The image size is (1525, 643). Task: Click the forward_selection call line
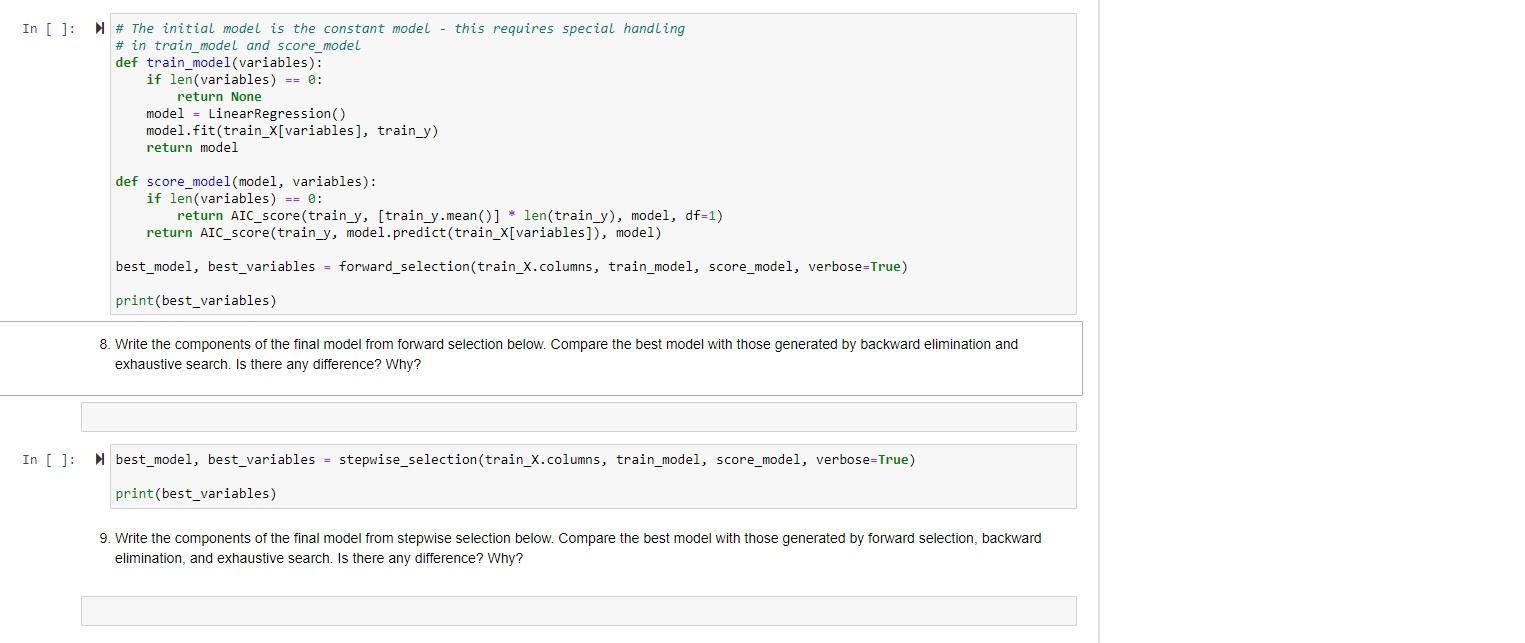click(511, 266)
